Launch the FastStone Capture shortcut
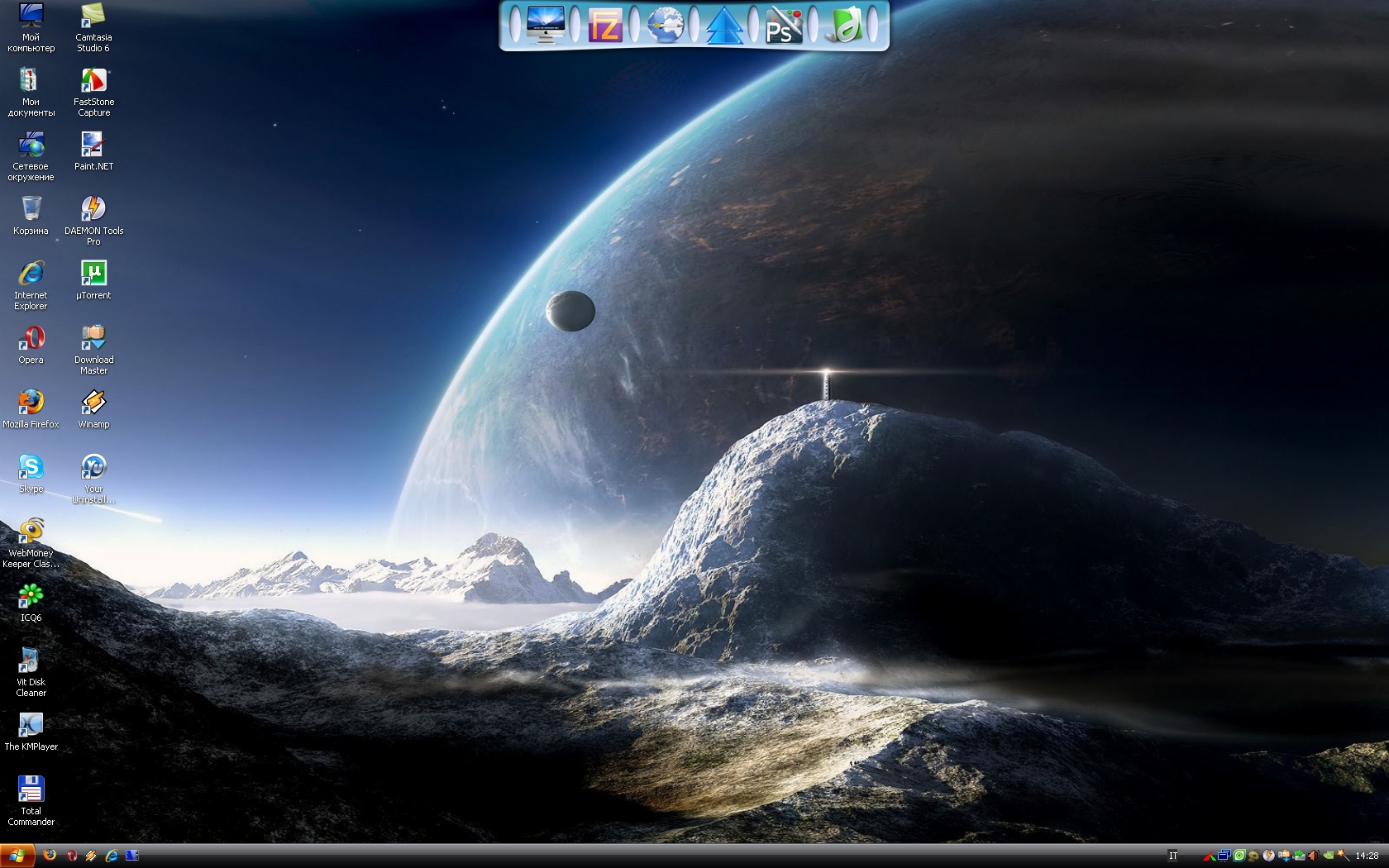Viewport: 1389px width, 868px height. (x=93, y=92)
